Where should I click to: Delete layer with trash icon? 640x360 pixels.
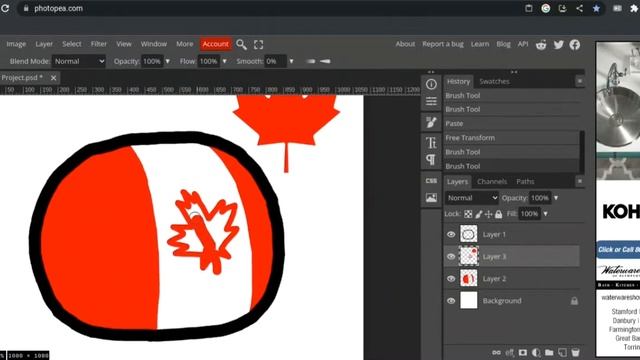tap(575, 352)
